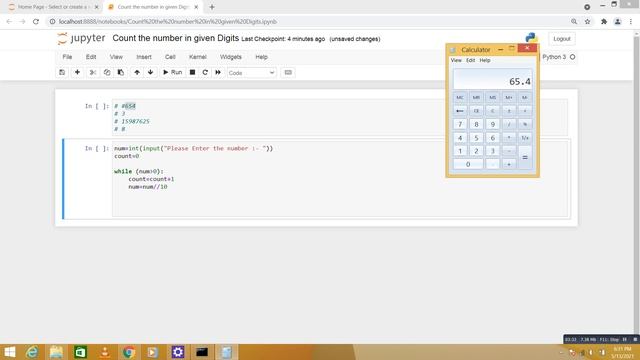
Task: Open the Jupyter View menu
Action: [116, 57]
